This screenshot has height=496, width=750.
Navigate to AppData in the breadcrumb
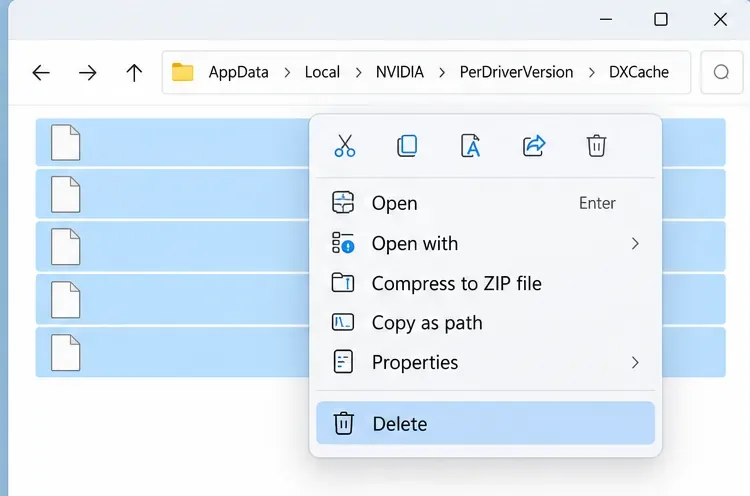[x=239, y=72]
